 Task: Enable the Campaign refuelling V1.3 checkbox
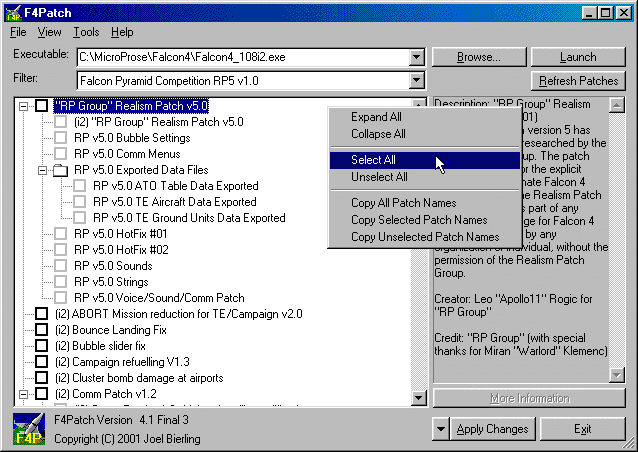click(x=42, y=361)
